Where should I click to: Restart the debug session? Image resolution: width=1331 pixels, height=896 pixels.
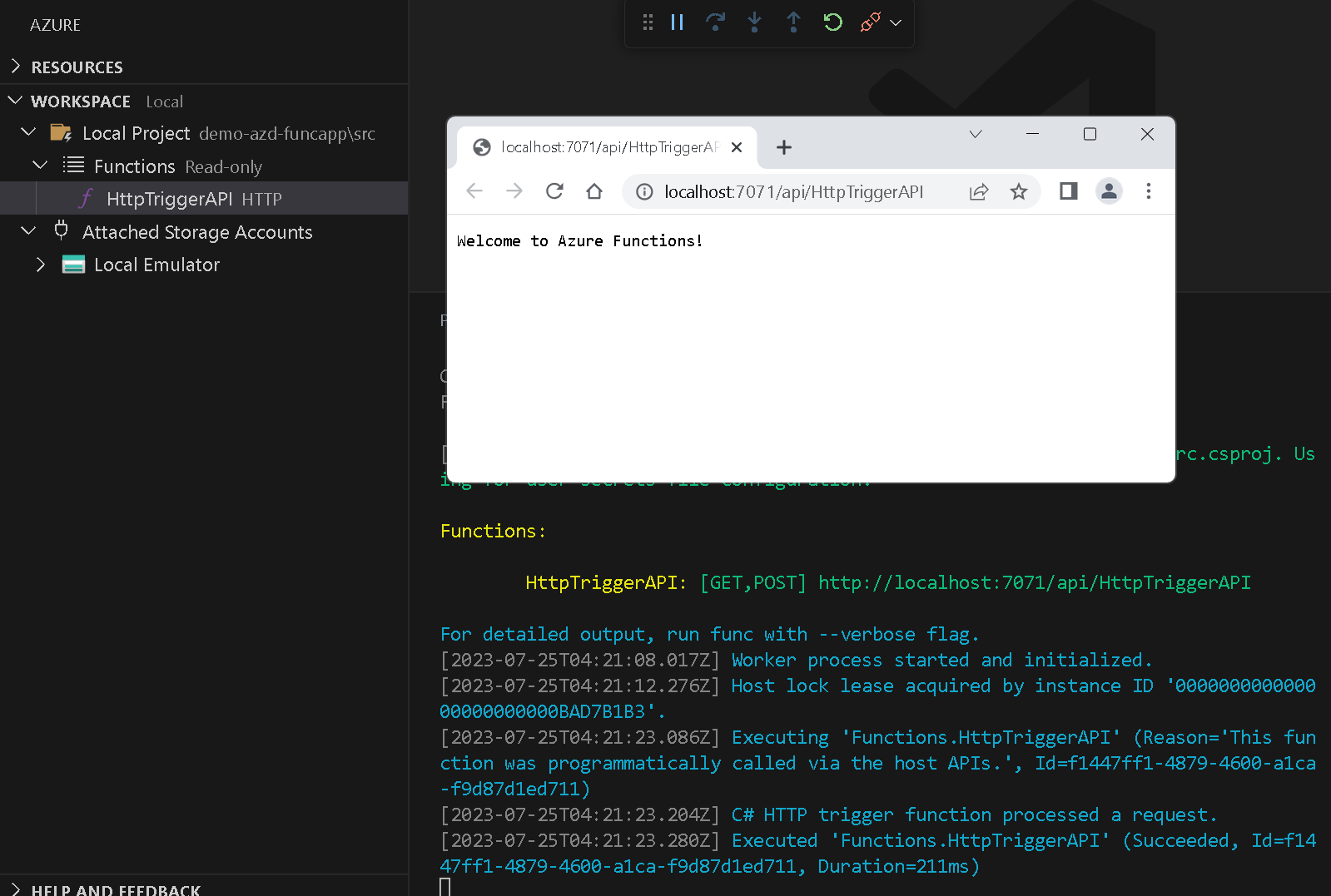point(832,22)
